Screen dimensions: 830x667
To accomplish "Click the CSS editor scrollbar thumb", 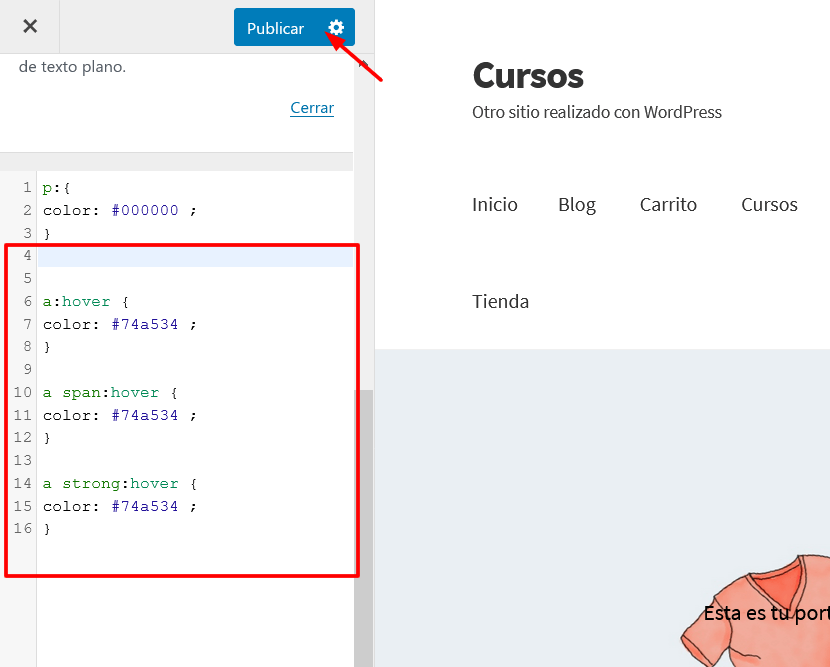I will 364,528.
